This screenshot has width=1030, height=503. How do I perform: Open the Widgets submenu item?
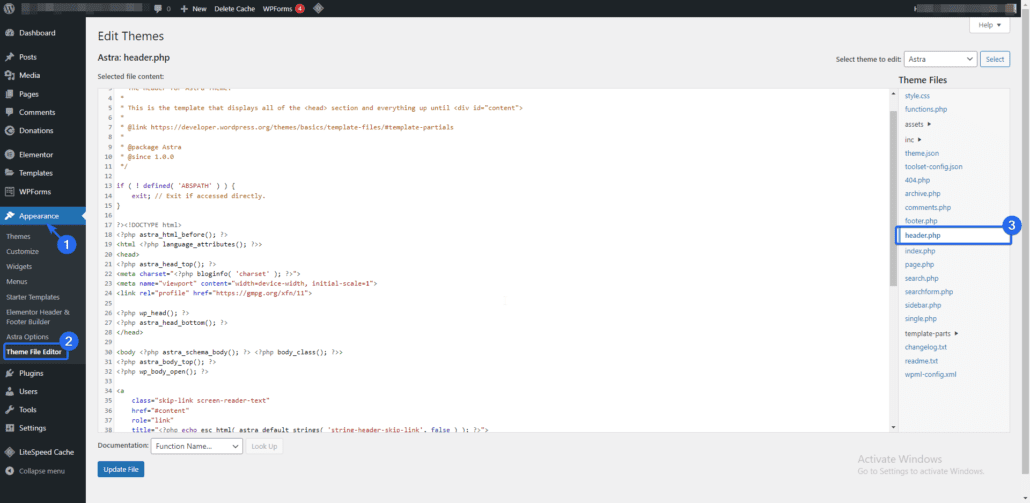(x=19, y=267)
